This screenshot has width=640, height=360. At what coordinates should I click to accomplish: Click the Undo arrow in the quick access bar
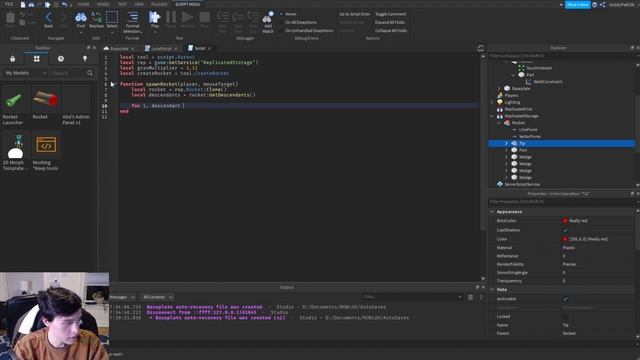click(64, 4)
